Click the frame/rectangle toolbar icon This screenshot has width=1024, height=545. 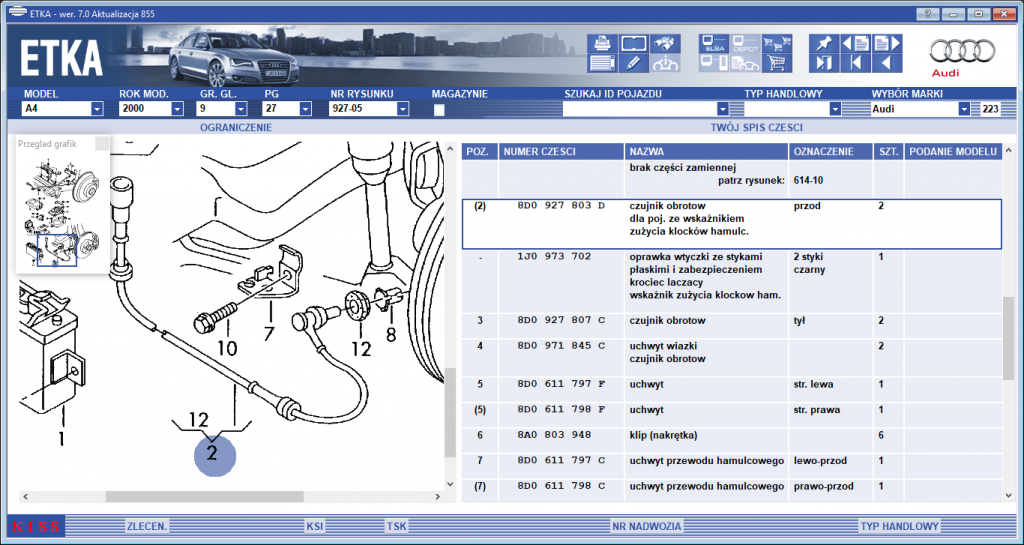tap(633, 44)
